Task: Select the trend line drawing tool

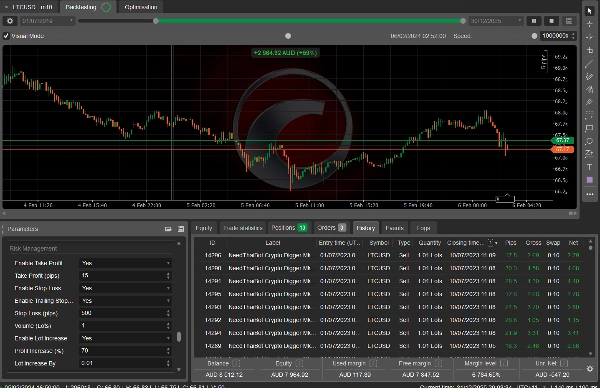Action: coord(589,64)
